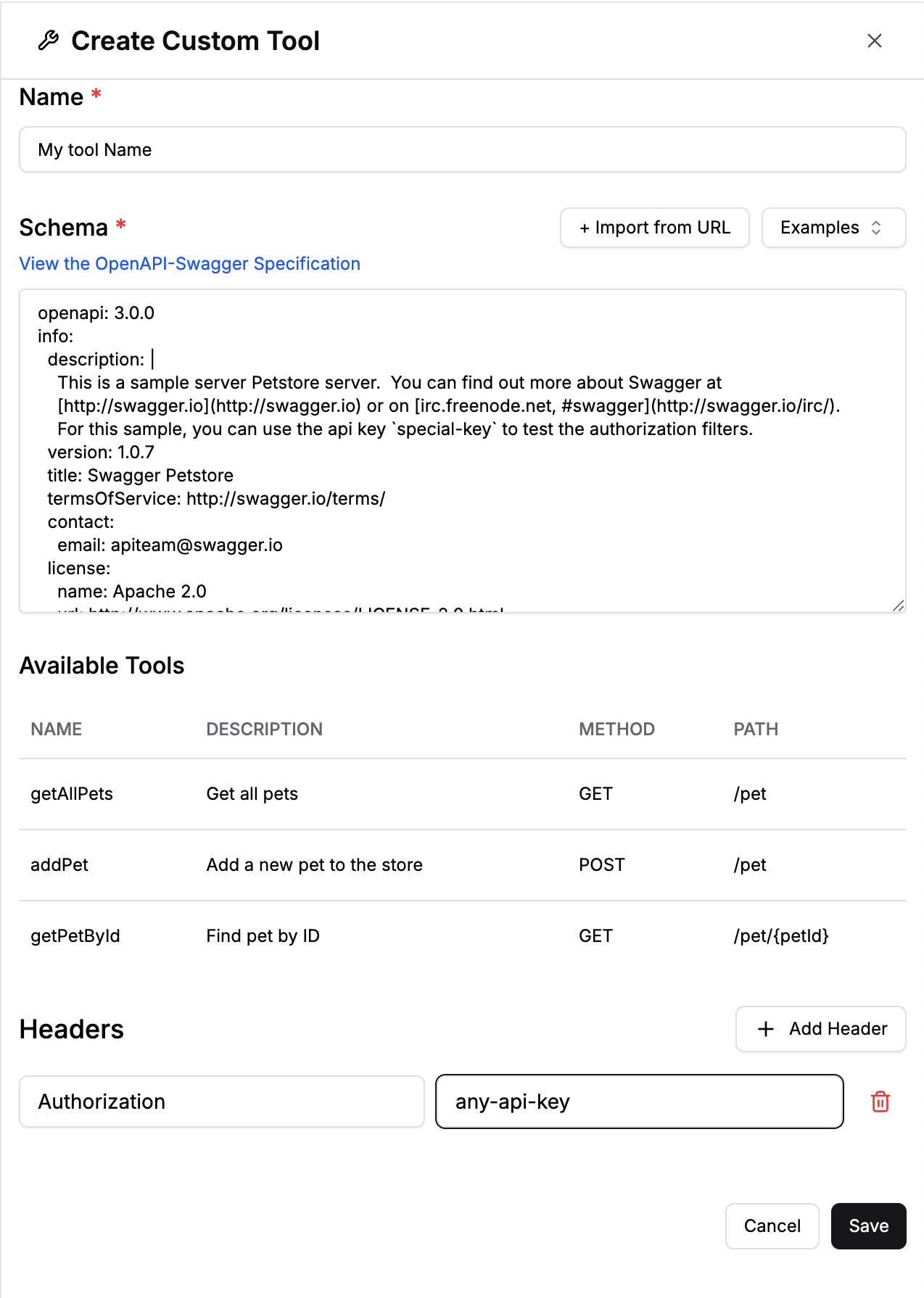Click Import from URL button

pyautogui.click(x=654, y=228)
